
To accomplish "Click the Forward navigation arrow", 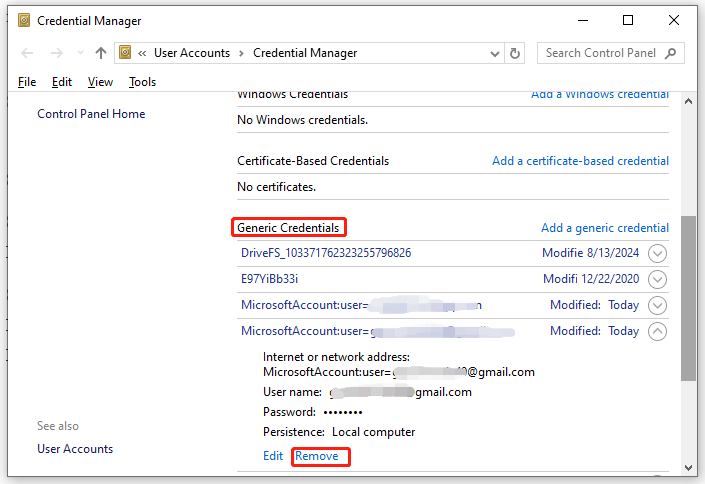I will point(57,53).
